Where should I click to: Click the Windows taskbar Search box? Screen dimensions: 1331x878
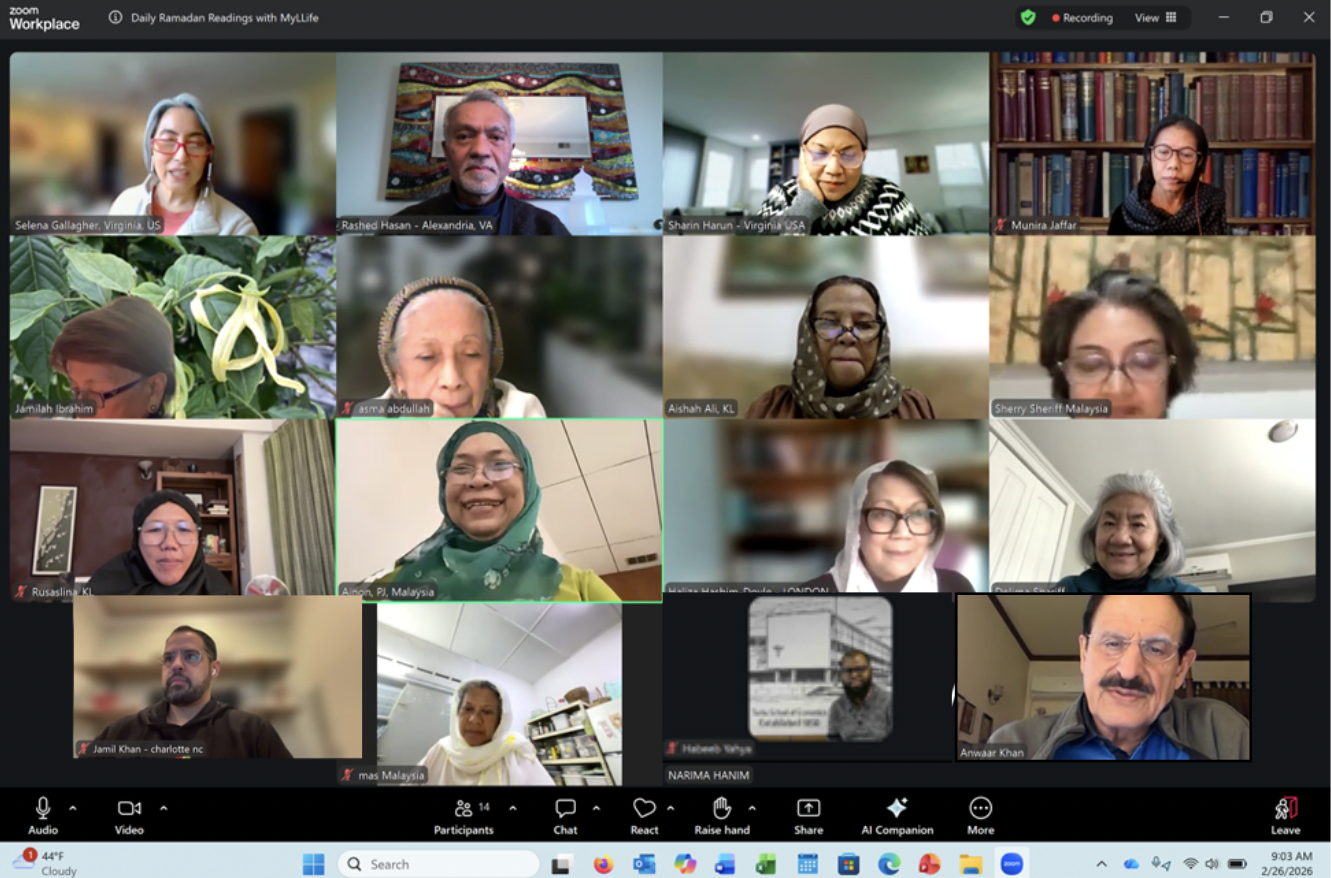438,864
